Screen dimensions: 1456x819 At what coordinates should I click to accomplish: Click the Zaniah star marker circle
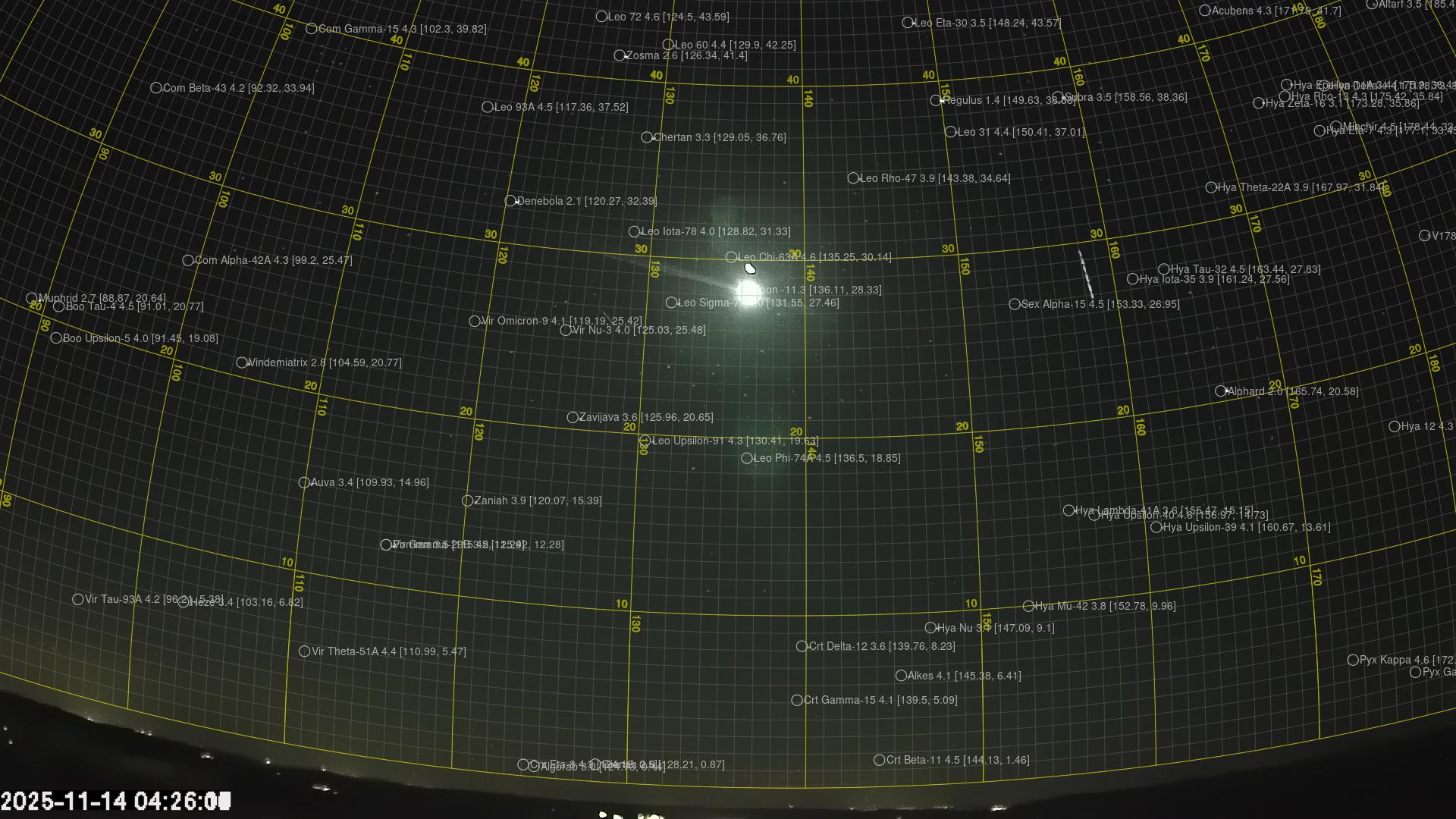click(x=467, y=500)
